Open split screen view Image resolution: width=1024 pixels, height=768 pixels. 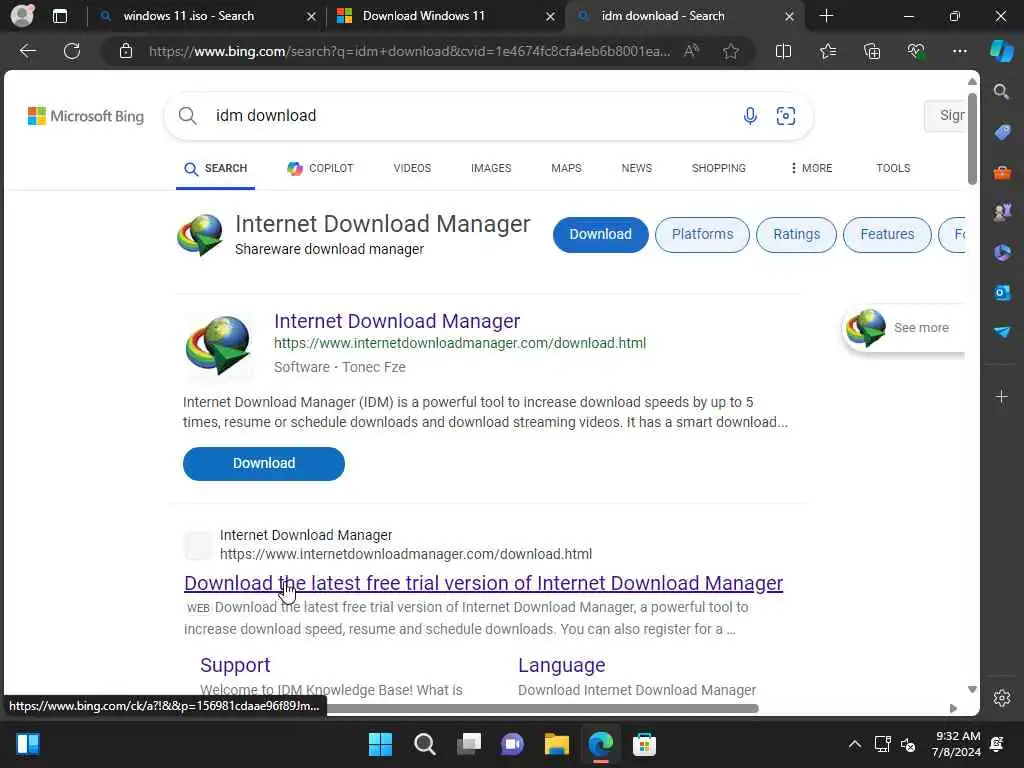click(x=783, y=51)
